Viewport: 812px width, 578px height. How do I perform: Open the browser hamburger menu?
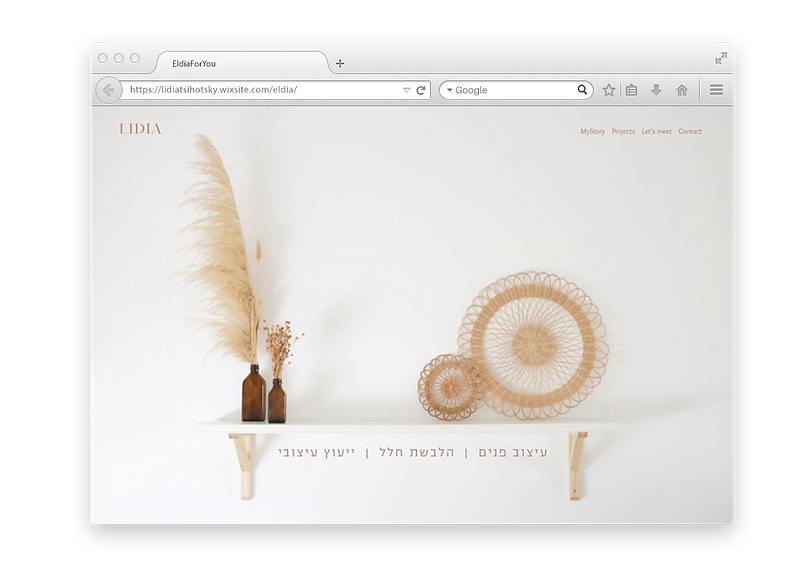pos(716,90)
